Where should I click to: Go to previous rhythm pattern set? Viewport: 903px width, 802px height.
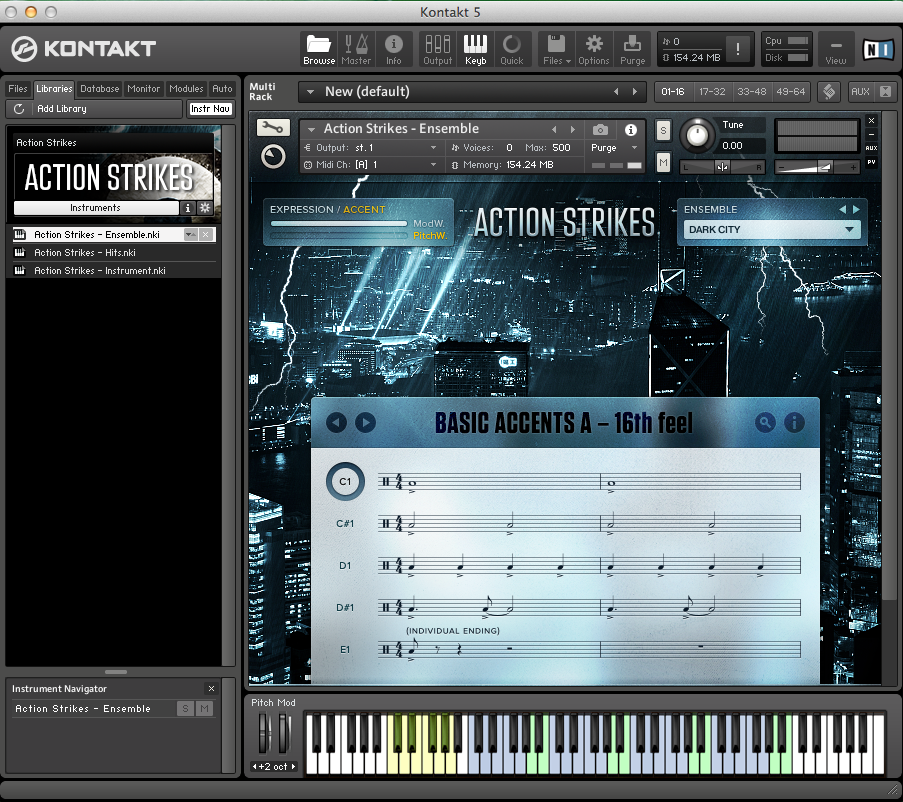pyautogui.click(x=336, y=423)
